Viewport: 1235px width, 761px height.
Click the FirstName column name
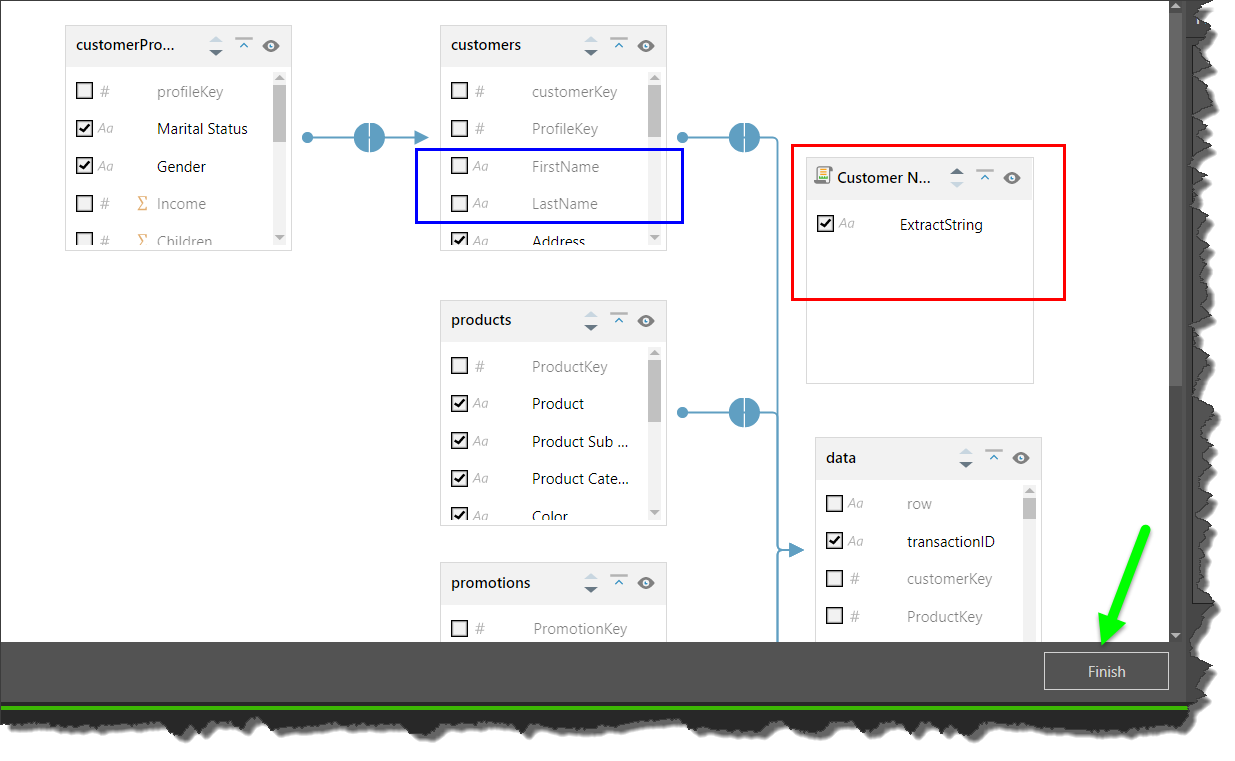click(x=566, y=167)
